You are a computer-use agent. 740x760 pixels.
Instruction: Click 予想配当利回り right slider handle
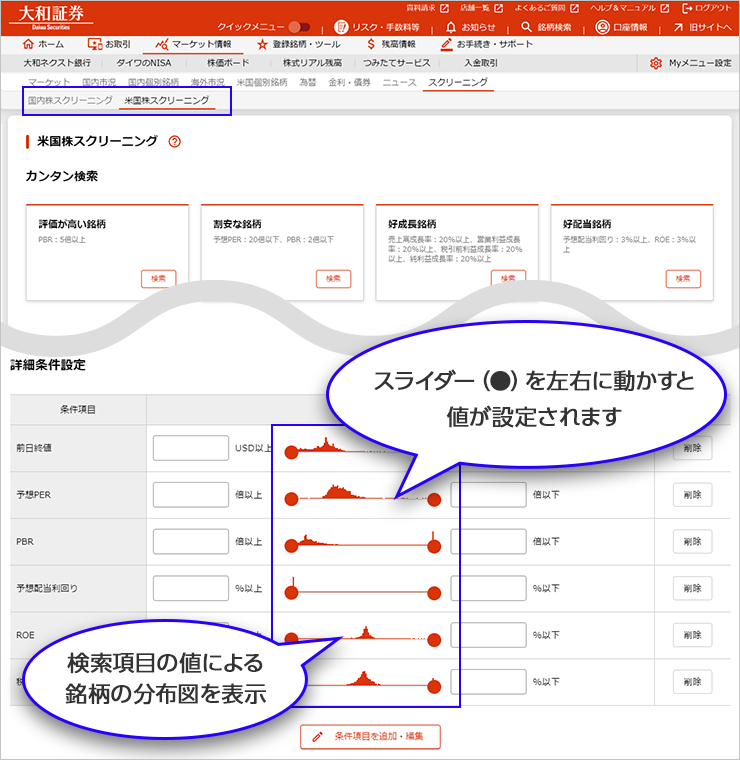[434, 593]
